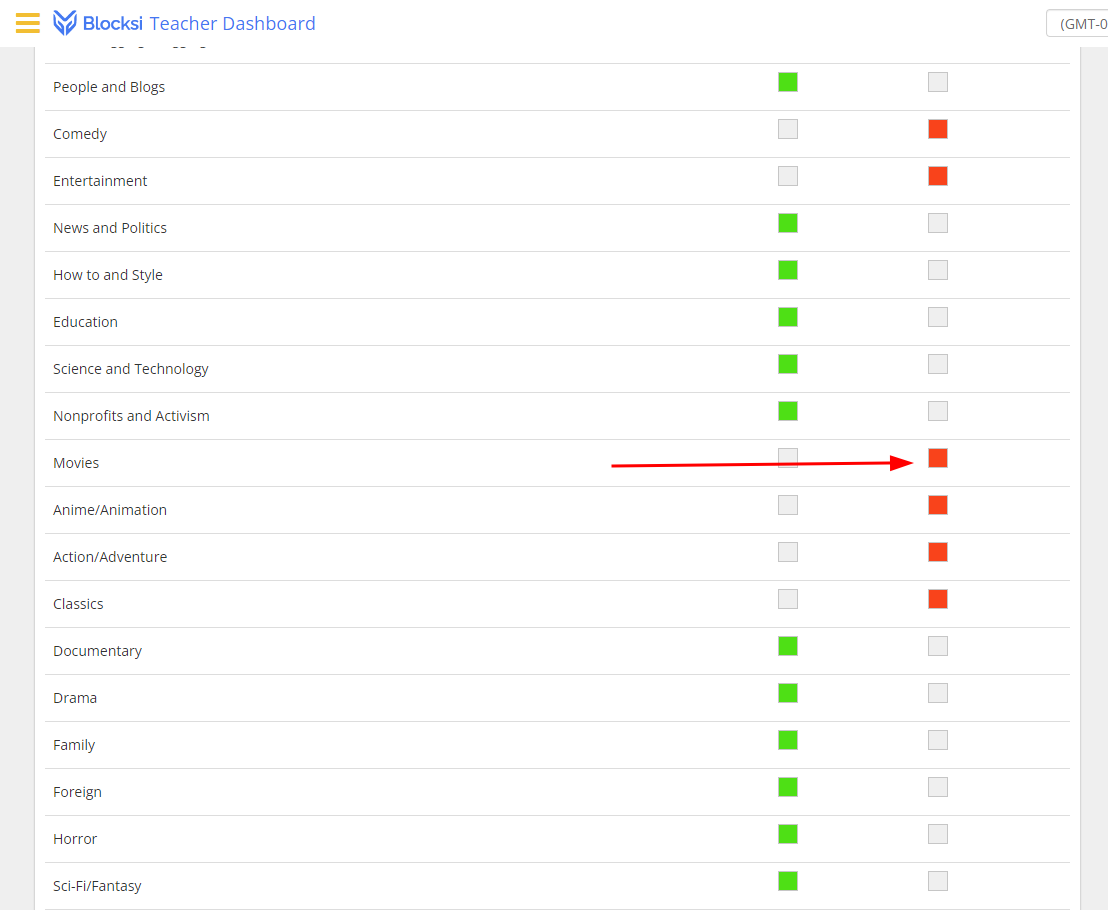Select the "Nonprofits and Activism" row text
Screen dimensions: 1108x910
click(131, 415)
